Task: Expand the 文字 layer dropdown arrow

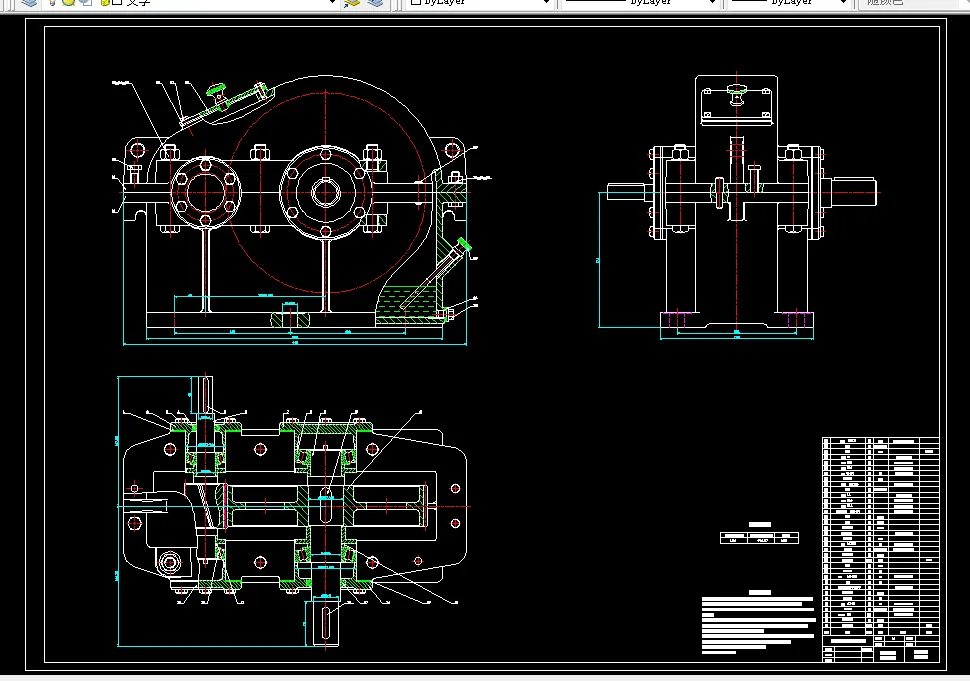Action: [x=332, y=2]
